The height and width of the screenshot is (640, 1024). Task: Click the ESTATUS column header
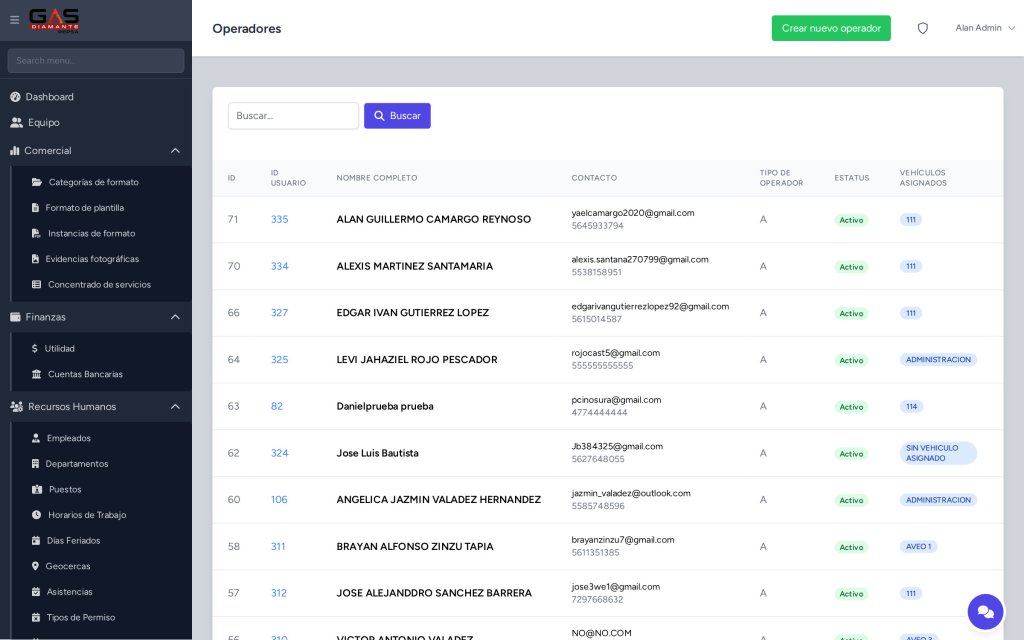pyautogui.click(x=852, y=178)
